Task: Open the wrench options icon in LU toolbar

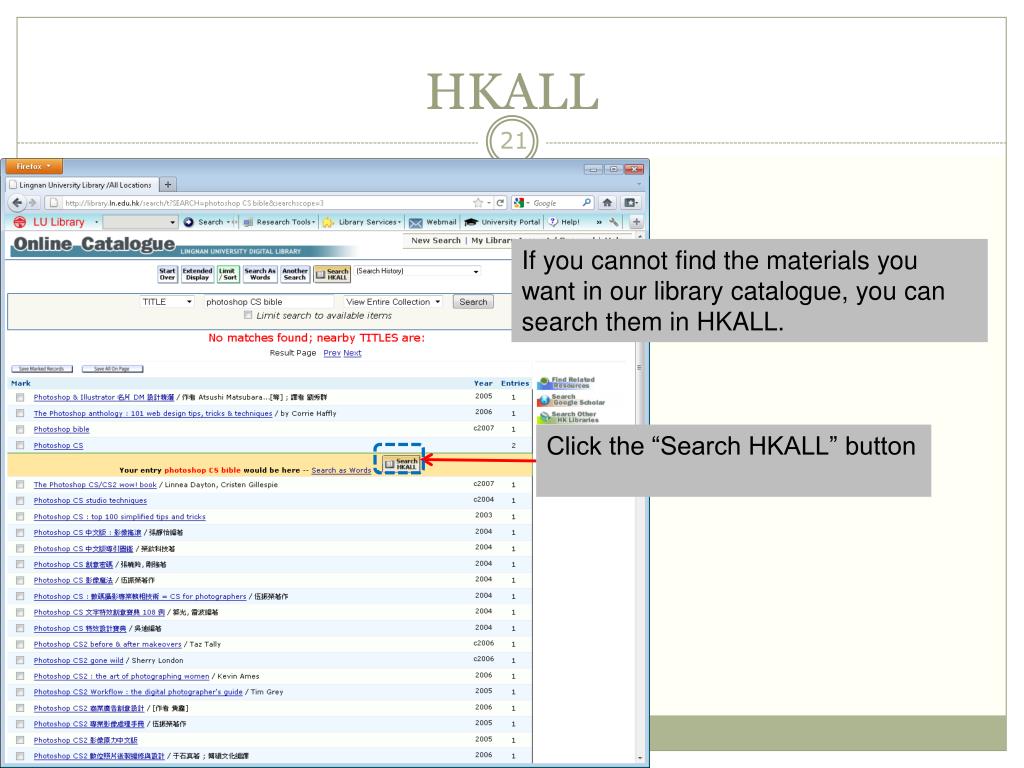Action: click(613, 222)
